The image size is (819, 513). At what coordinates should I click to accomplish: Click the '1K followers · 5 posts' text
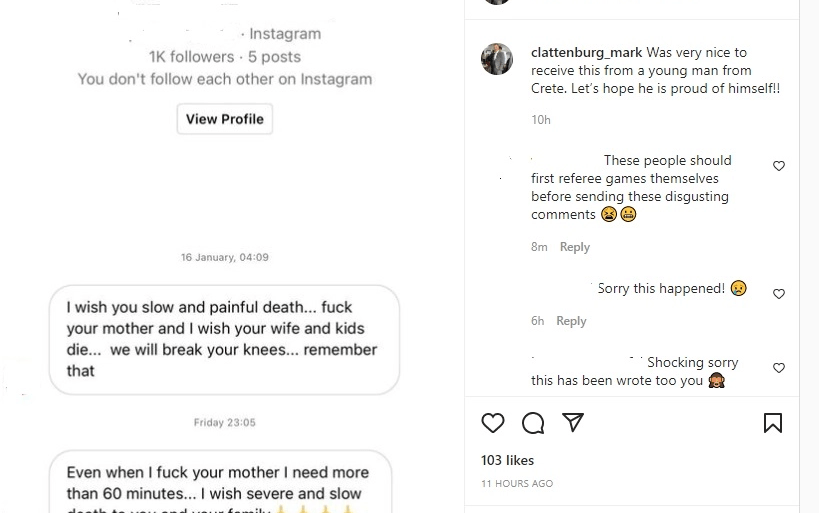tap(224, 57)
